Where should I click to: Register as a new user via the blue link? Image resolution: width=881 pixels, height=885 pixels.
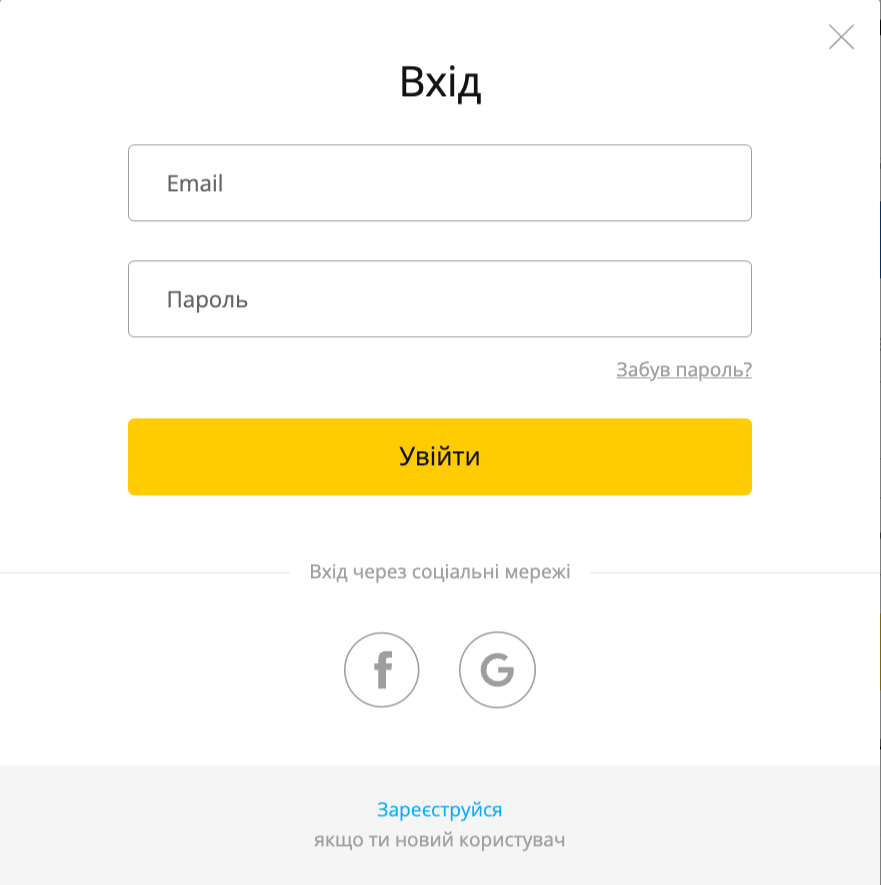439,810
